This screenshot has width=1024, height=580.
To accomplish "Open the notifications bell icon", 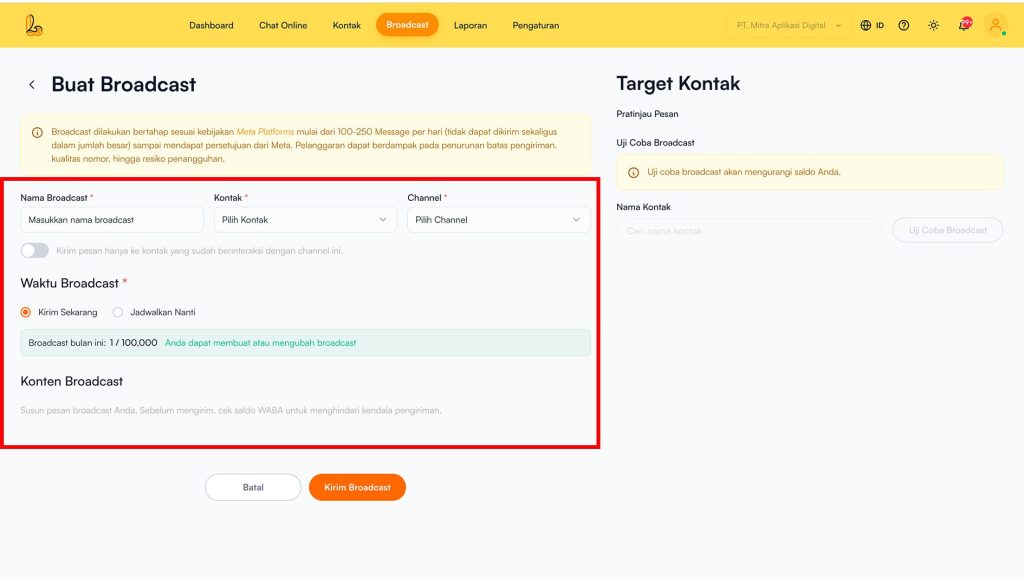I will click(964, 25).
